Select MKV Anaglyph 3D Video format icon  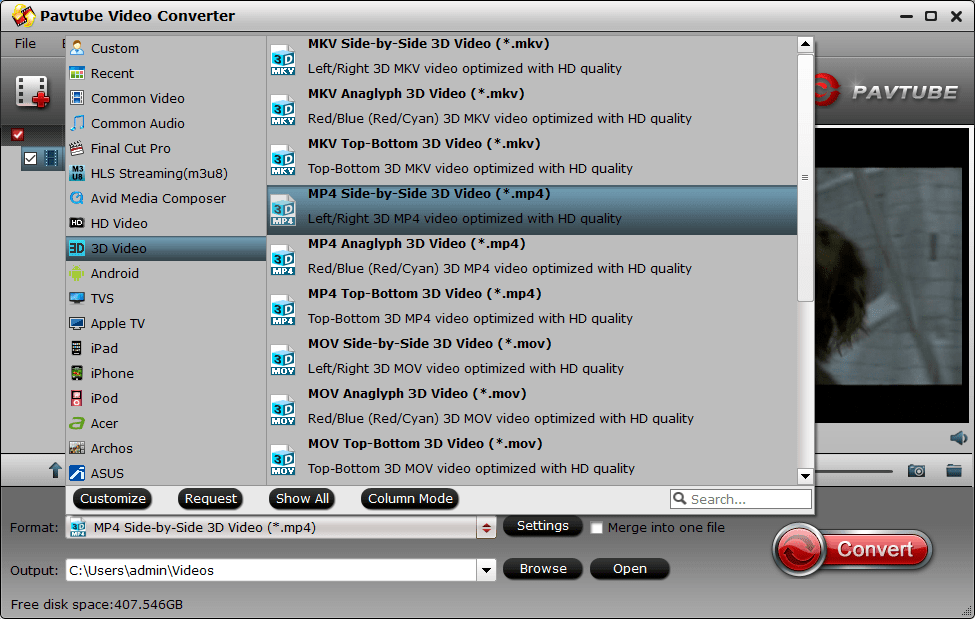283,110
